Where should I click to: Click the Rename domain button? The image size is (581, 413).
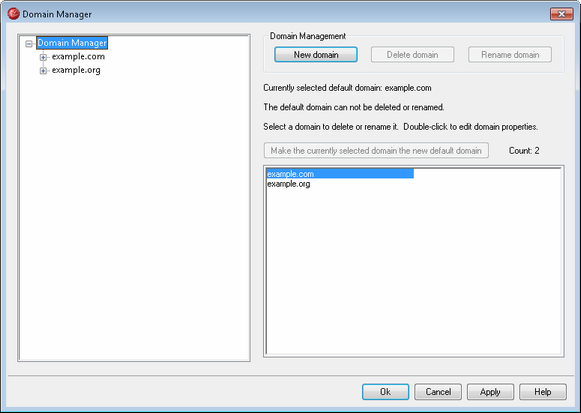point(510,54)
